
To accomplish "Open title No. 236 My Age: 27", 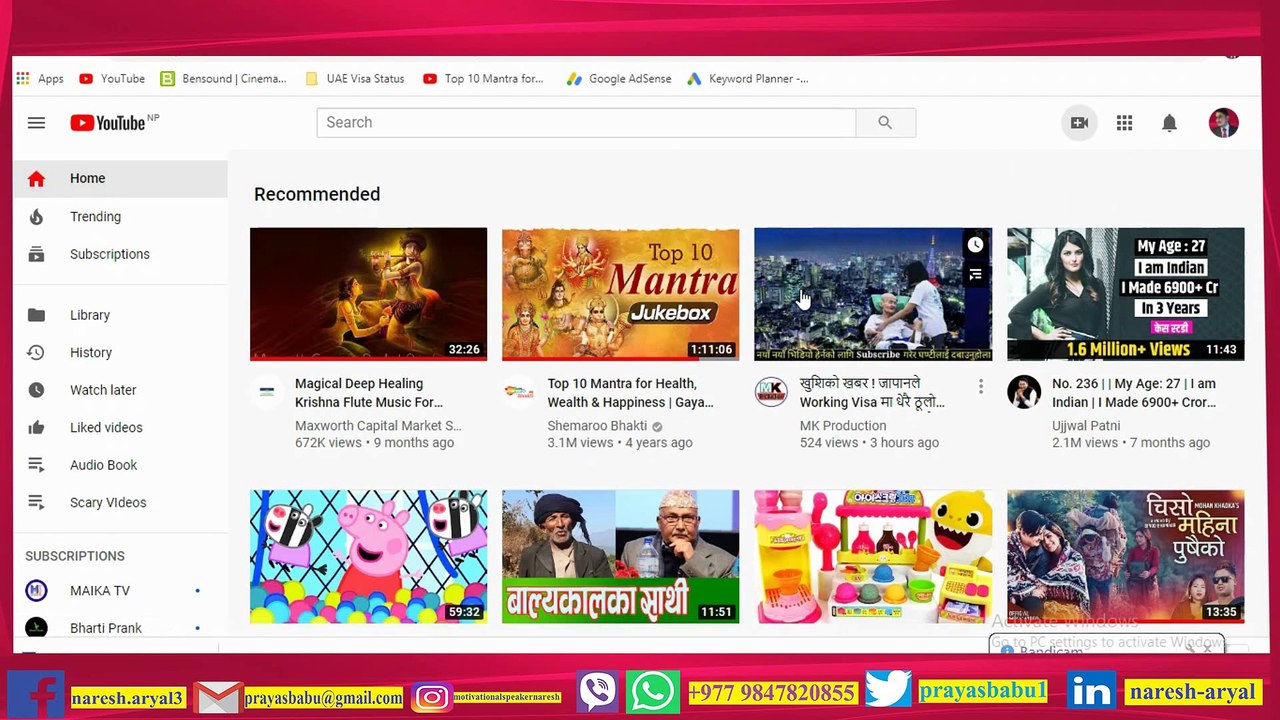I will [x=1134, y=393].
